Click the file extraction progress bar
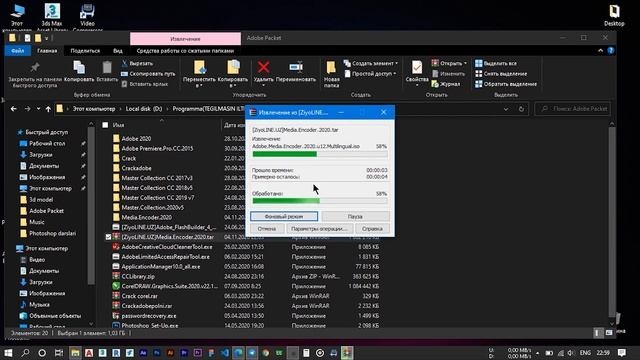This screenshot has height=360, width=640. pos(320,154)
